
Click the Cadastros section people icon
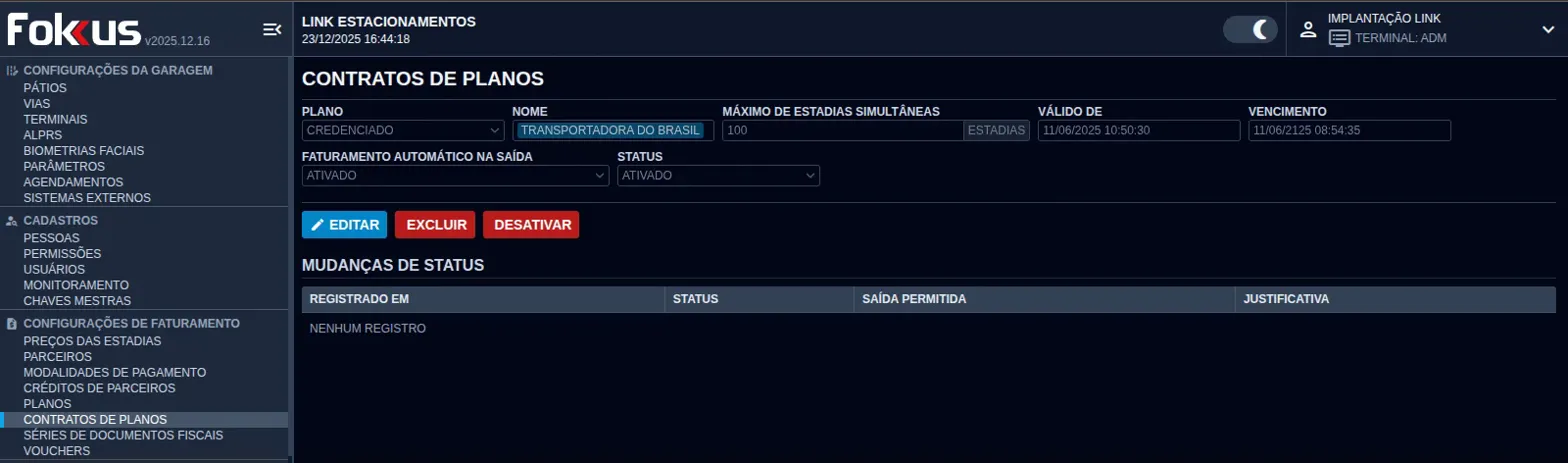[x=12, y=220]
